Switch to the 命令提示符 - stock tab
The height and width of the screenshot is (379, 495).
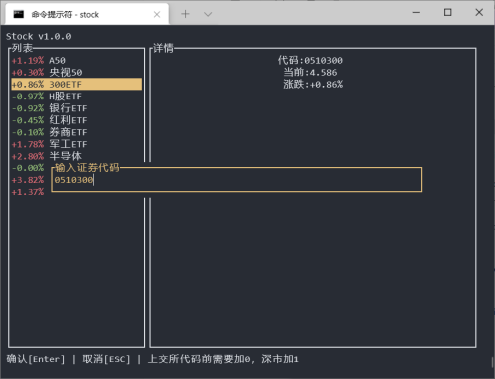[x=87, y=14]
